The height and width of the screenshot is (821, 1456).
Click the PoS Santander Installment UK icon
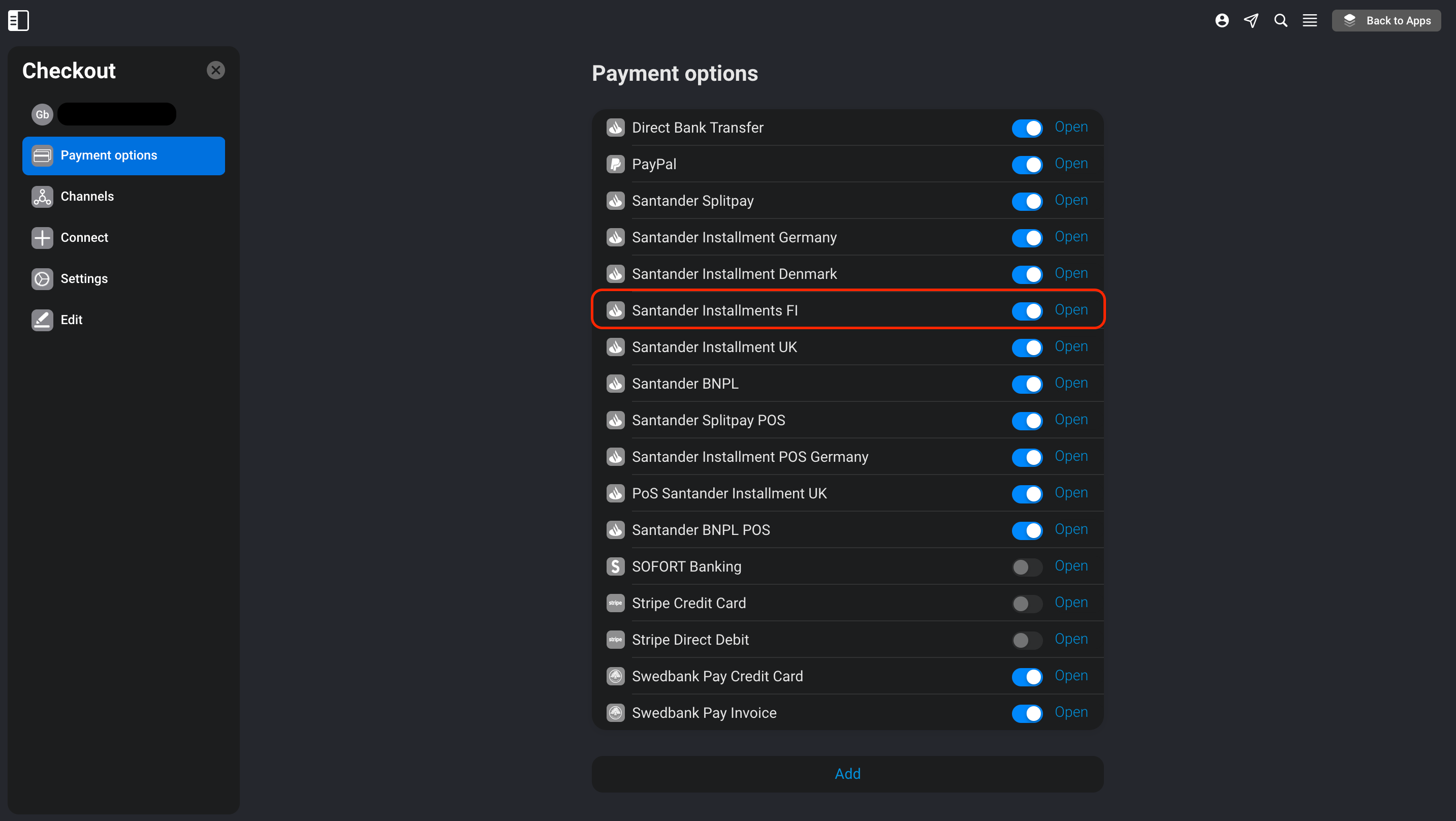pyautogui.click(x=616, y=493)
